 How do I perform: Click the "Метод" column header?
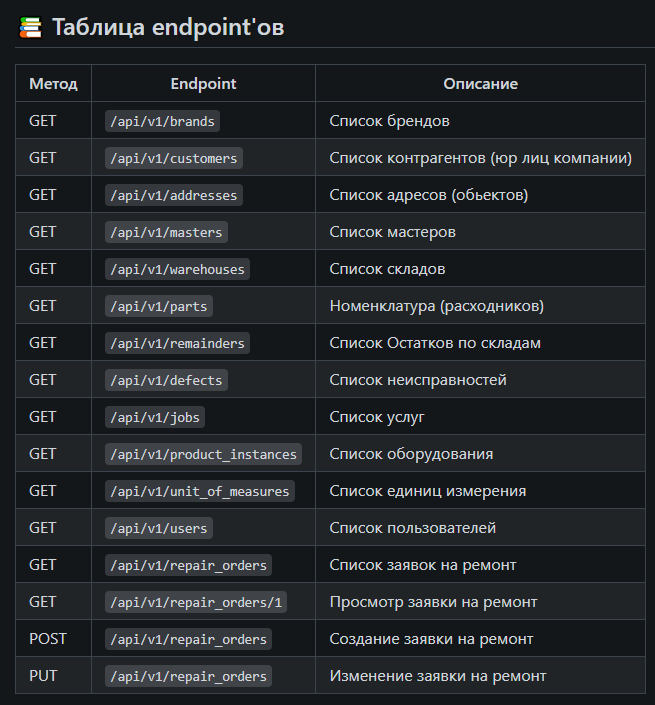click(x=53, y=84)
